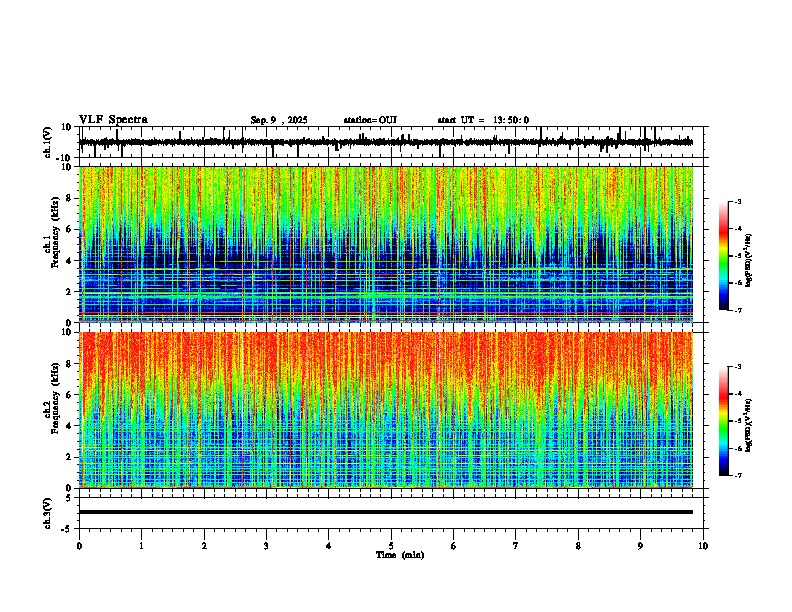The image size is (792, 612).
Task: Click the "-3" label on ch.1 color scale
Action: 738,201
